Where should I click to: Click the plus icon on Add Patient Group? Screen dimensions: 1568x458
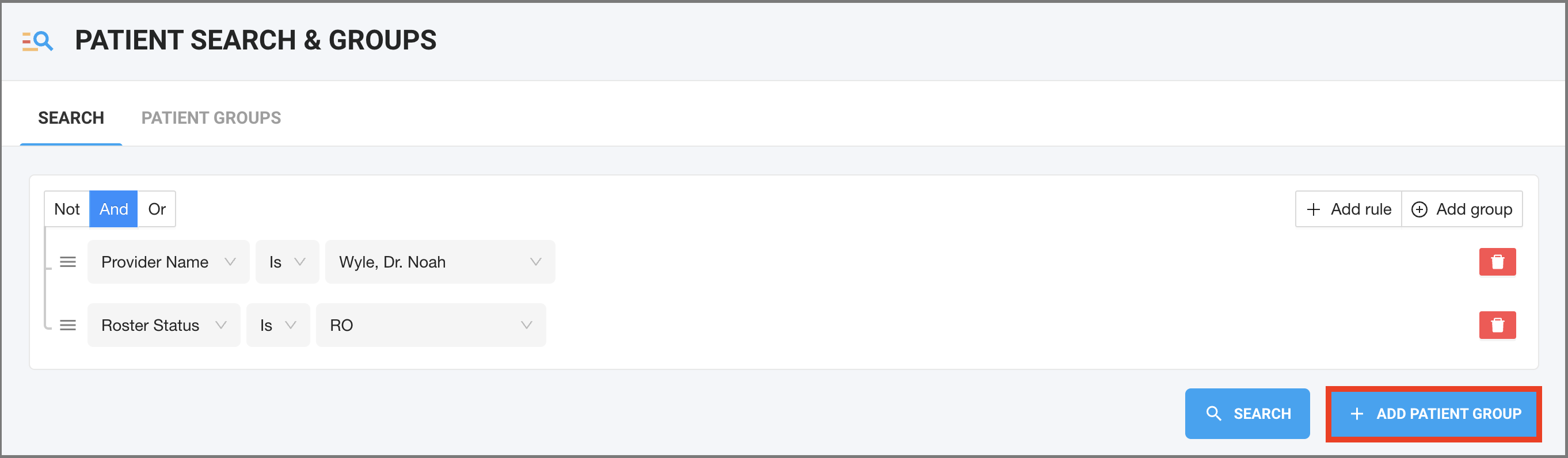pos(1356,414)
